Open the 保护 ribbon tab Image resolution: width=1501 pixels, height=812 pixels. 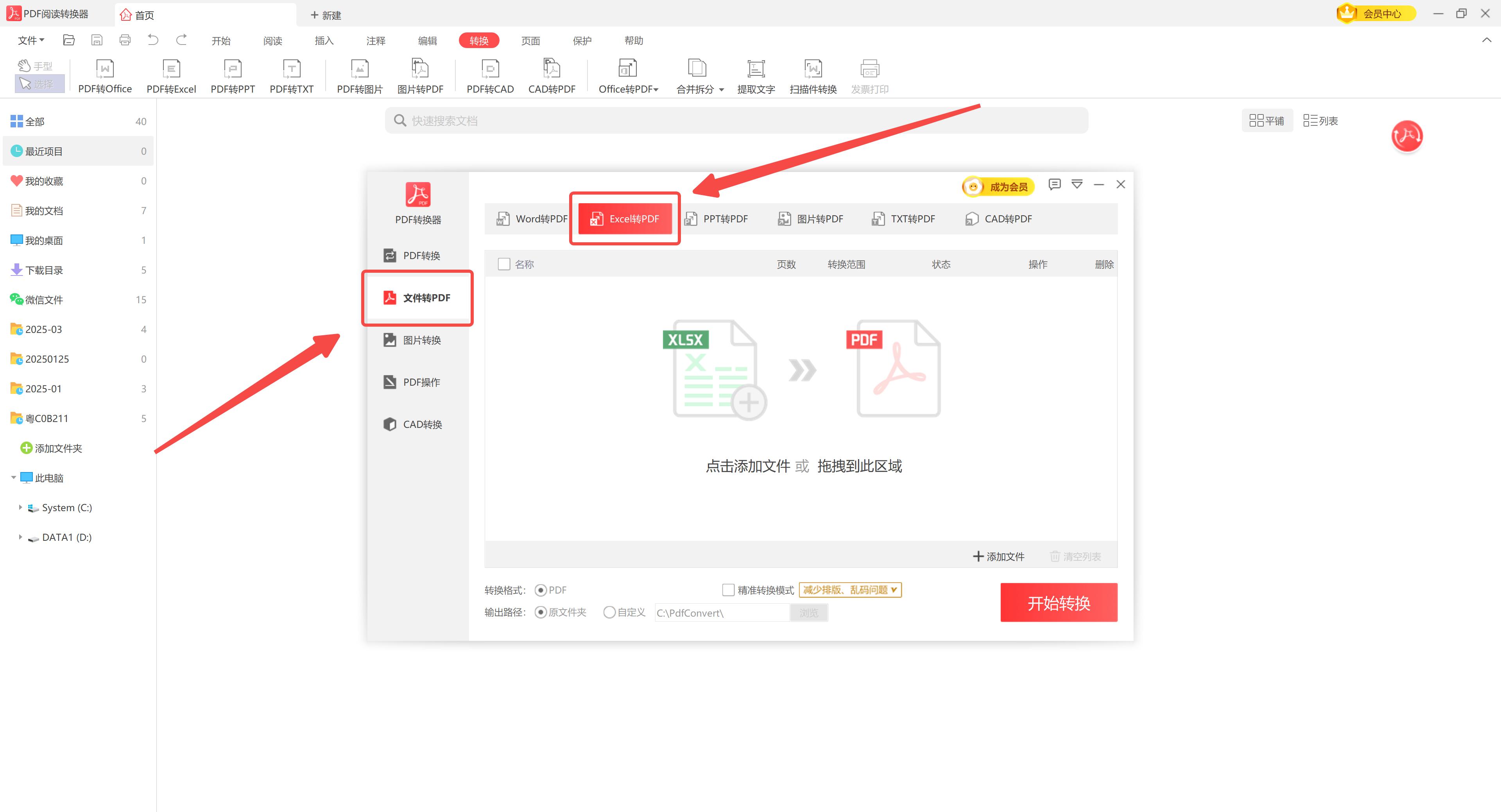(582, 41)
